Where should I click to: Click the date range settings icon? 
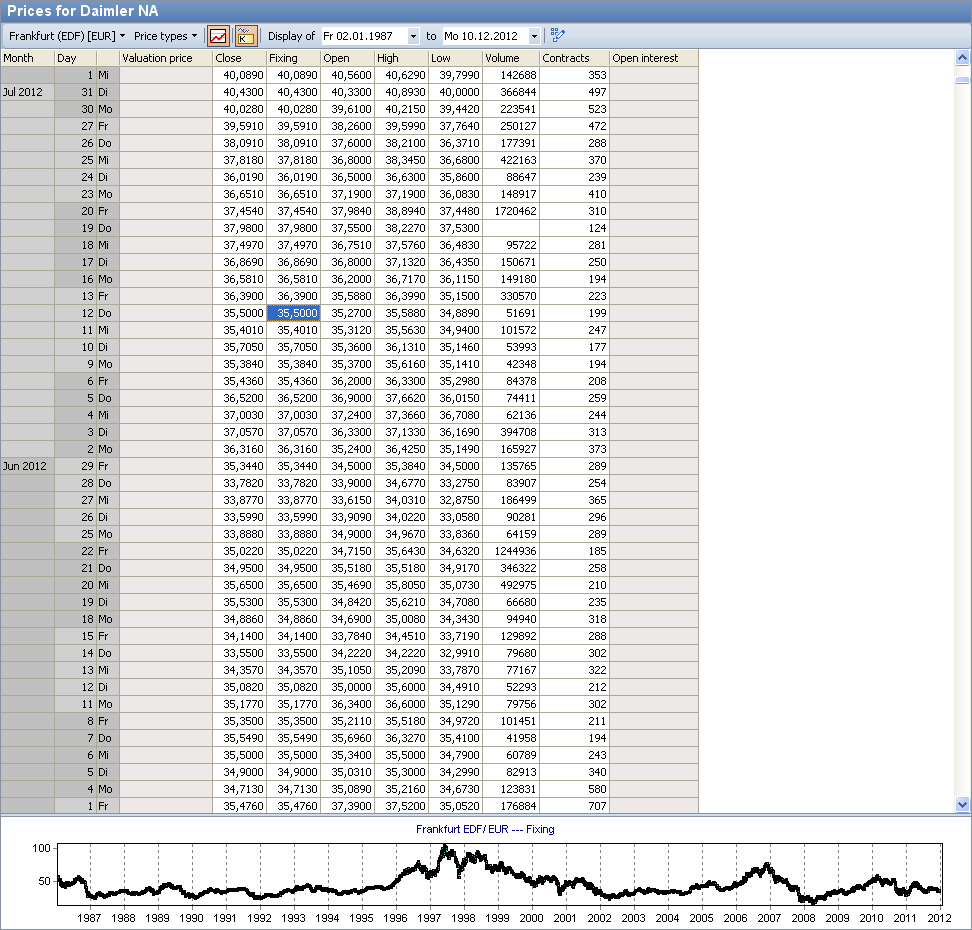coord(558,36)
